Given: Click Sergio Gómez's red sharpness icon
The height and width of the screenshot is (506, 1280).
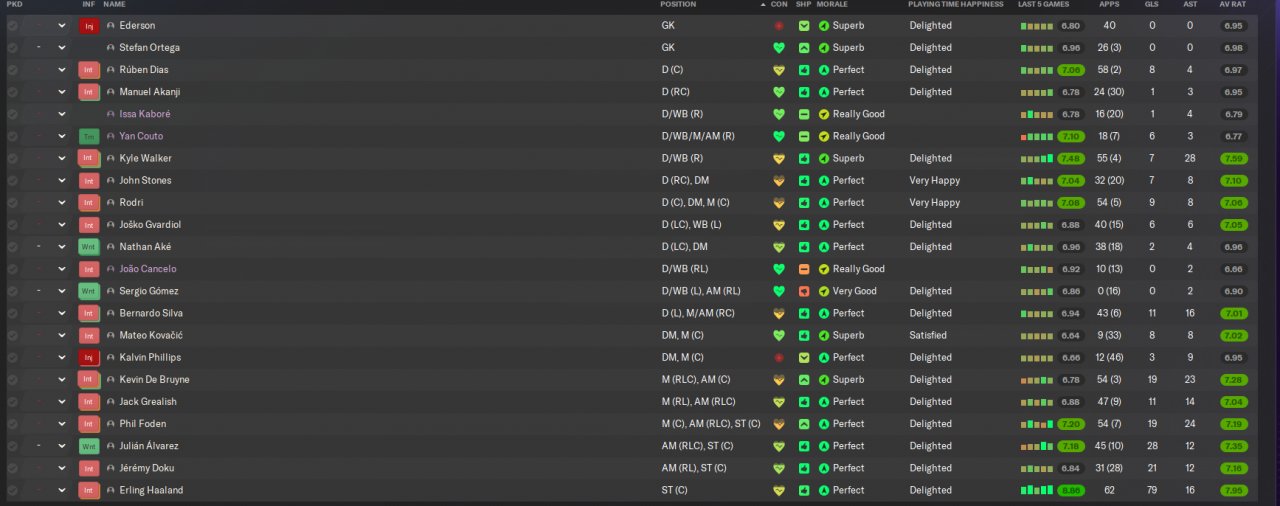Looking at the screenshot, I should (x=804, y=291).
